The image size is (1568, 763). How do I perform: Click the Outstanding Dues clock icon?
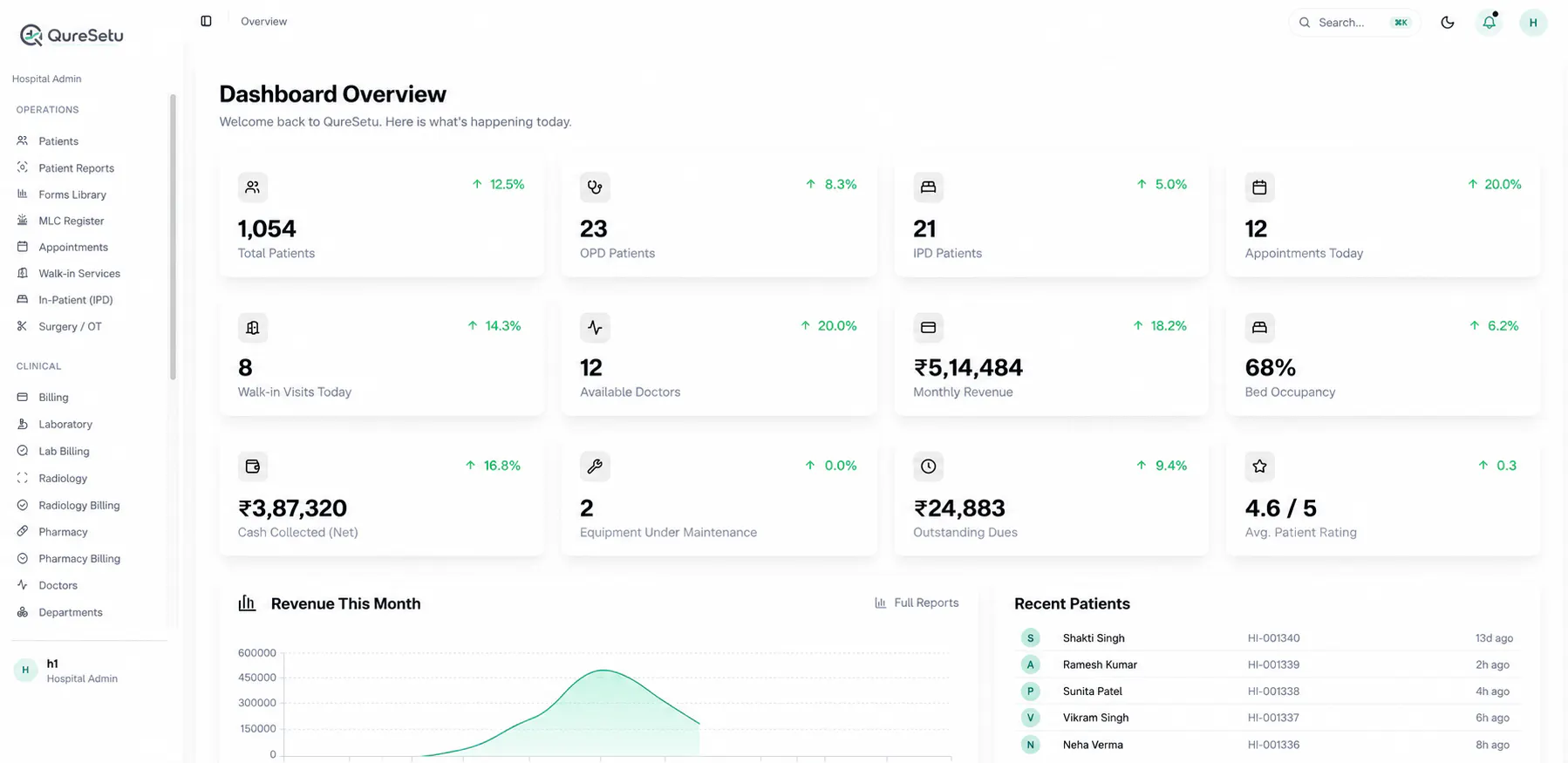(x=928, y=467)
